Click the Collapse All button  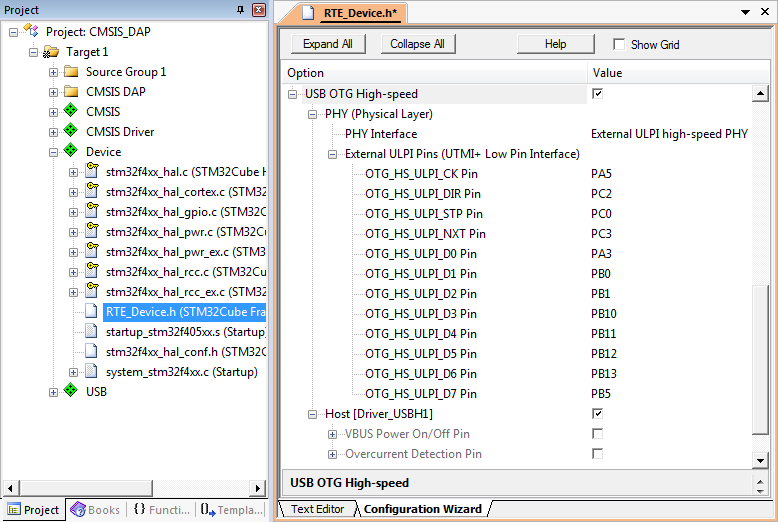point(418,44)
